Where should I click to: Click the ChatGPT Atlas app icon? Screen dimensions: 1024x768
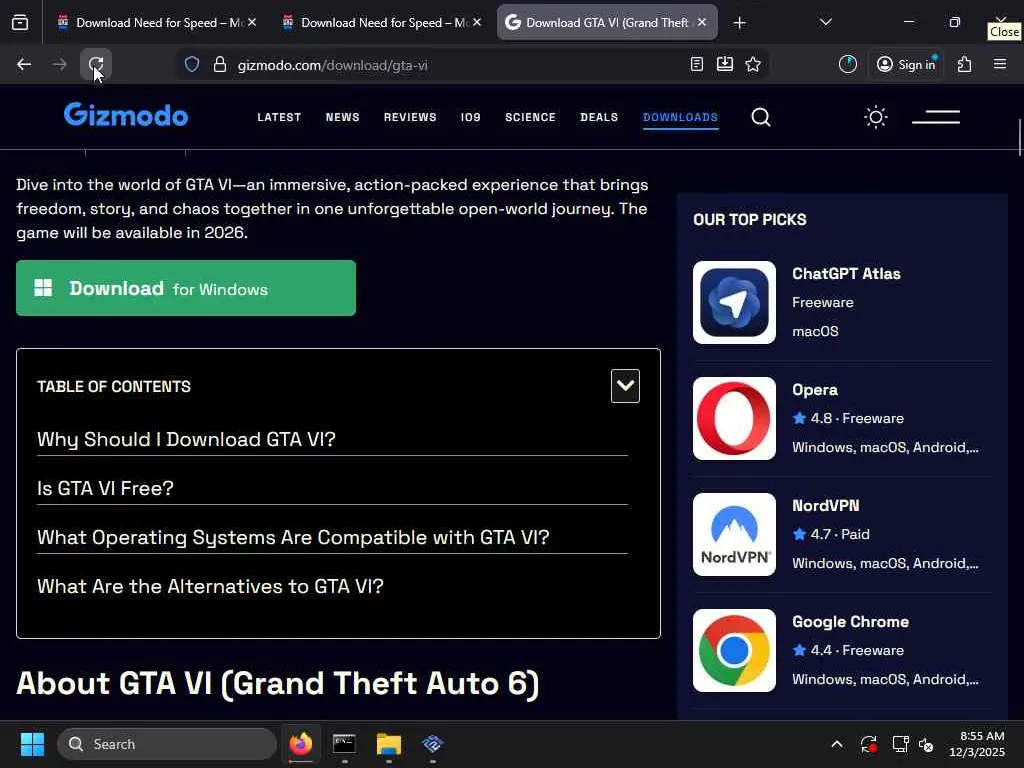point(735,302)
